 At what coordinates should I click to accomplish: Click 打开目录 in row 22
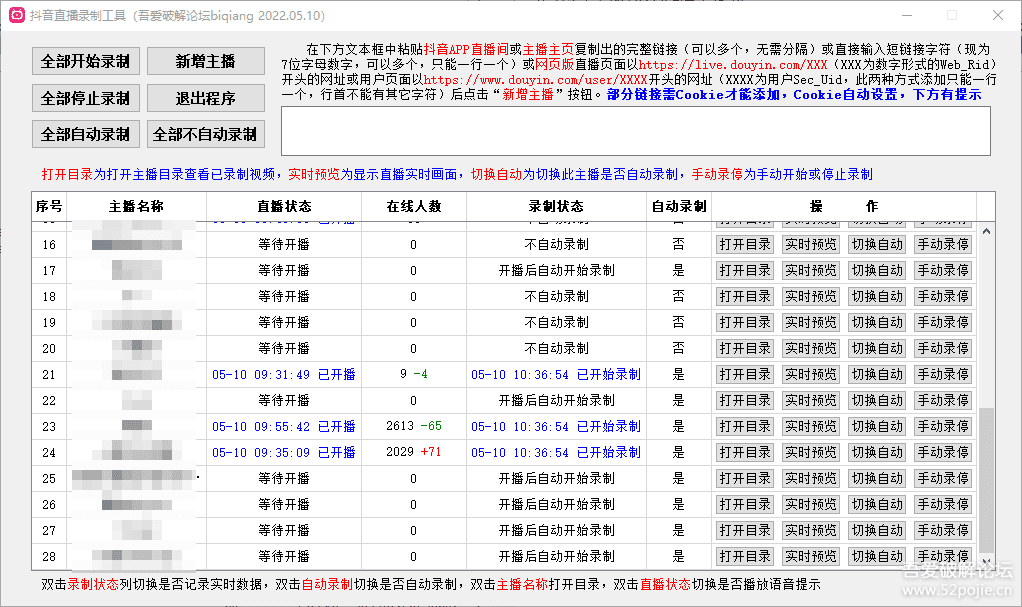744,400
